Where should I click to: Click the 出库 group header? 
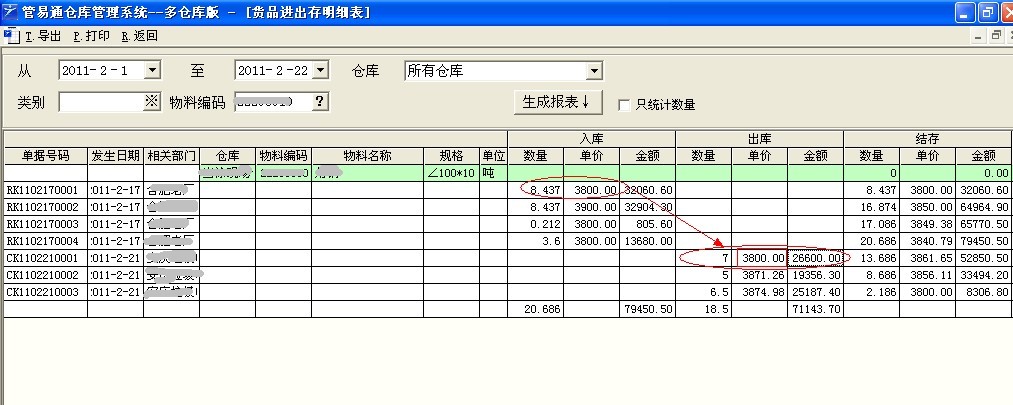[759, 139]
